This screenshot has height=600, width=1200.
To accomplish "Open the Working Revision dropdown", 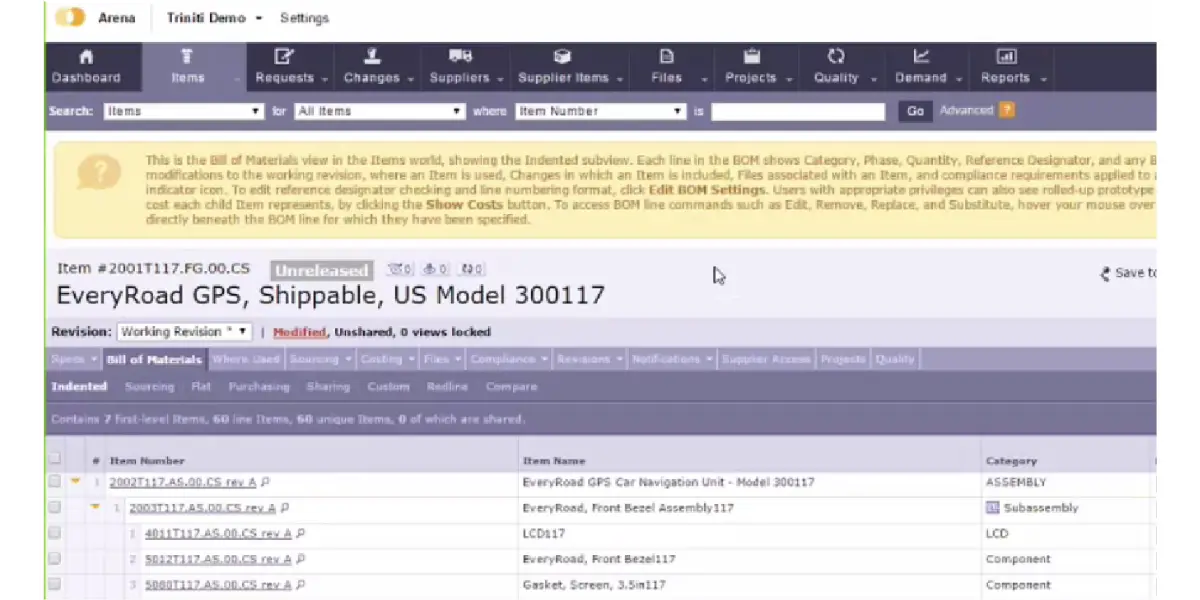I will click(185, 332).
